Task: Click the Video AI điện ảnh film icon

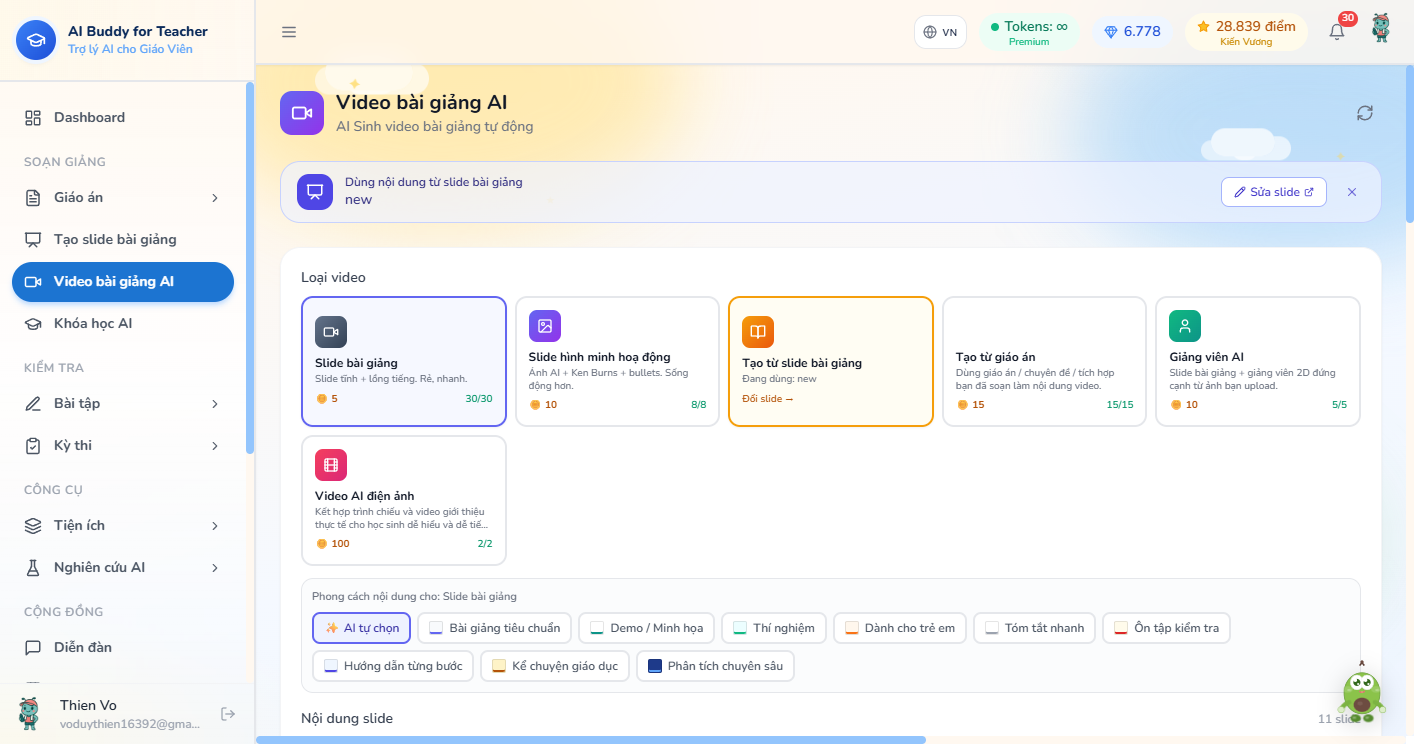Action: (331, 465)
